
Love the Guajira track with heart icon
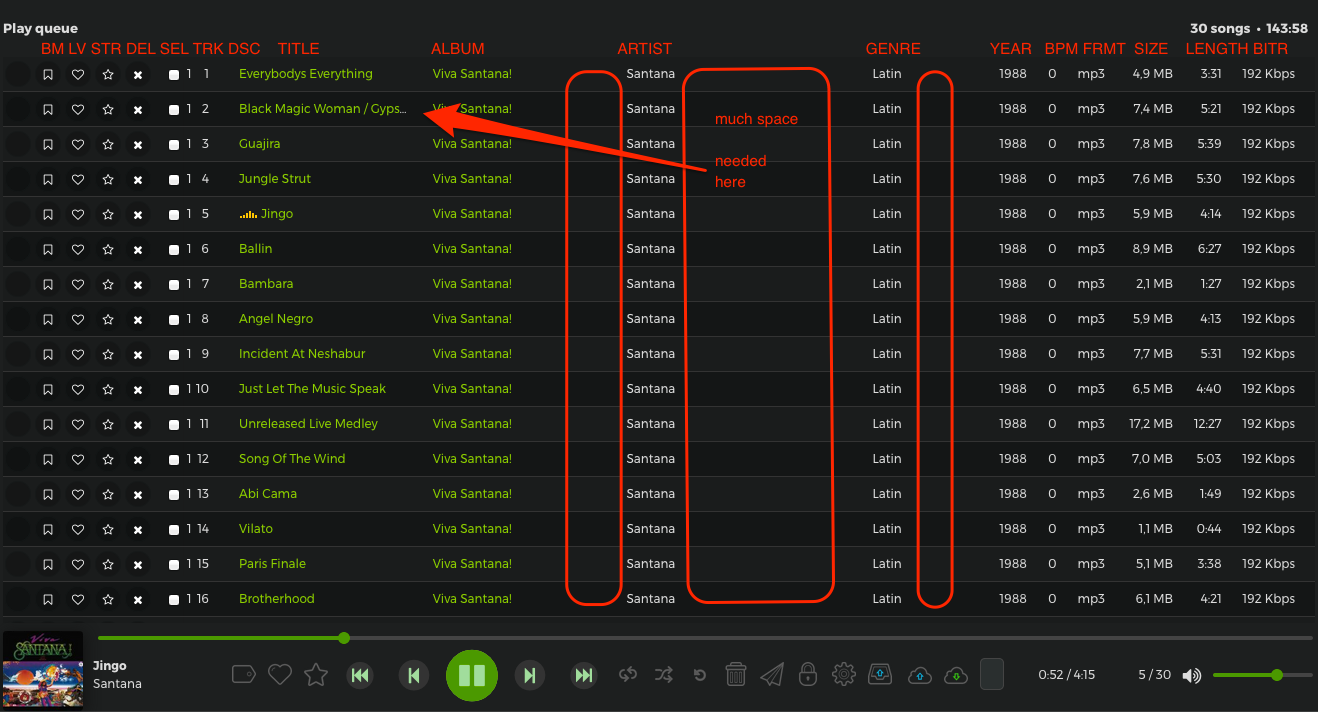[78, 144]
